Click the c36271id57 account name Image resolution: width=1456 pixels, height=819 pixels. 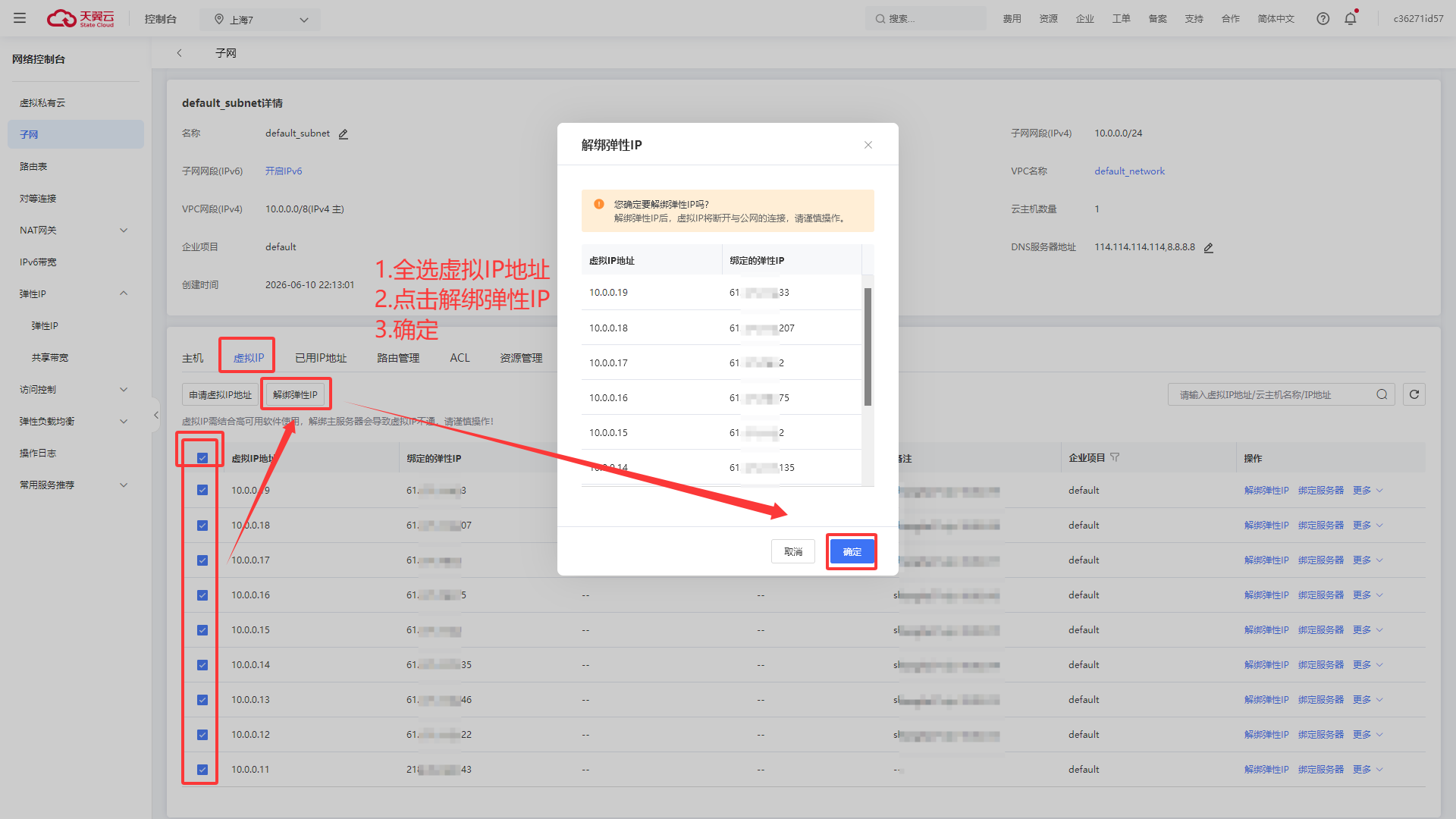tap(1418, 19)
